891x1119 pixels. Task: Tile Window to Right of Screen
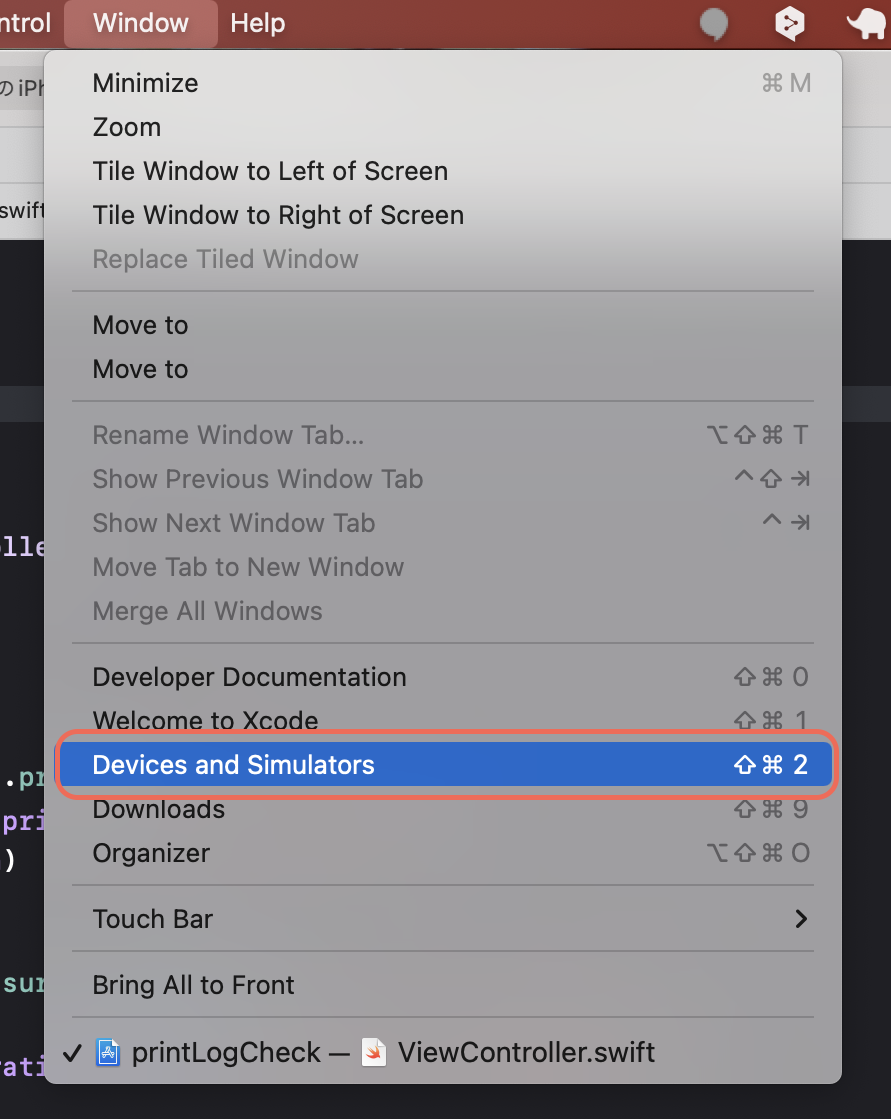[x=278, y=215]
